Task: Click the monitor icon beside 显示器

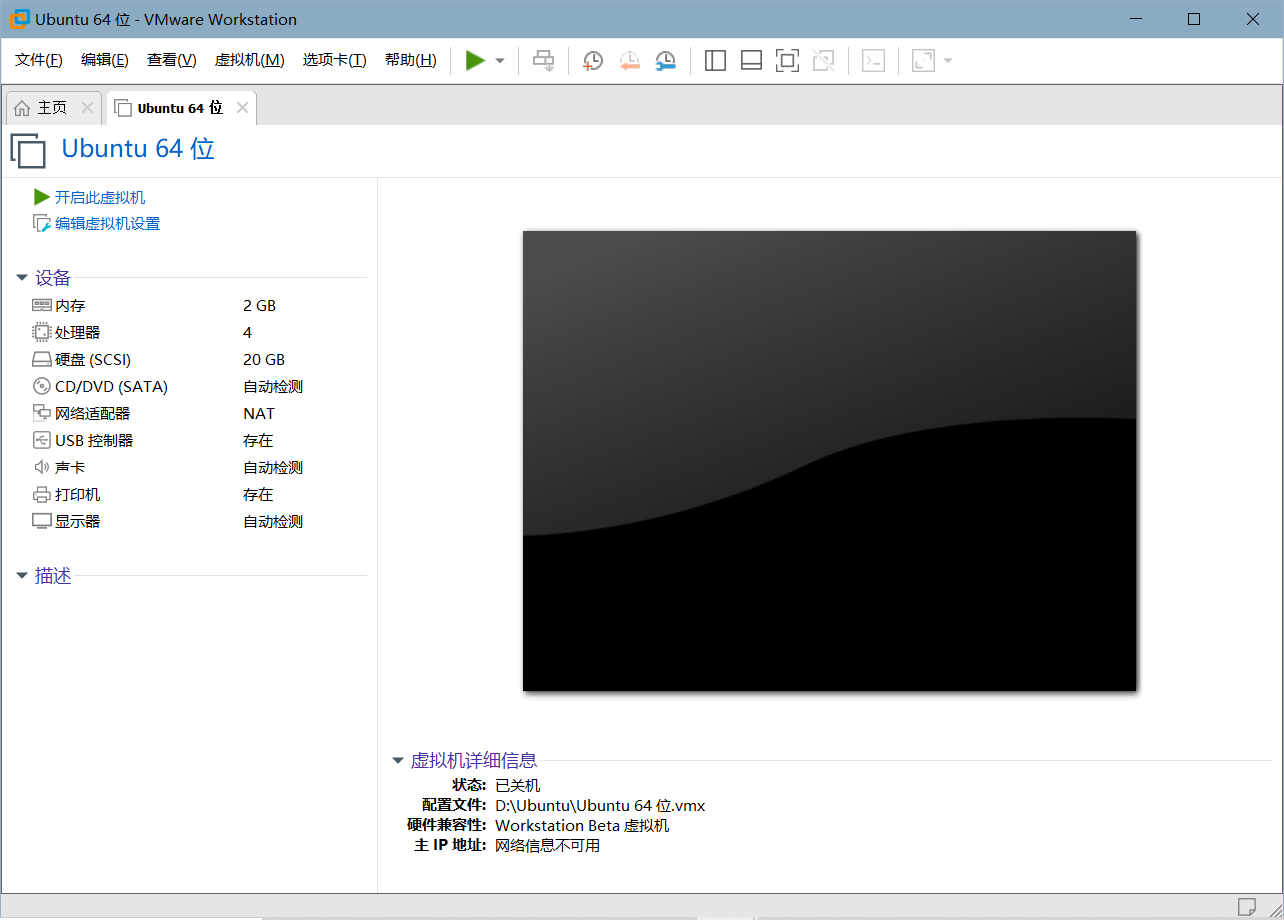Action: [41, 521]
